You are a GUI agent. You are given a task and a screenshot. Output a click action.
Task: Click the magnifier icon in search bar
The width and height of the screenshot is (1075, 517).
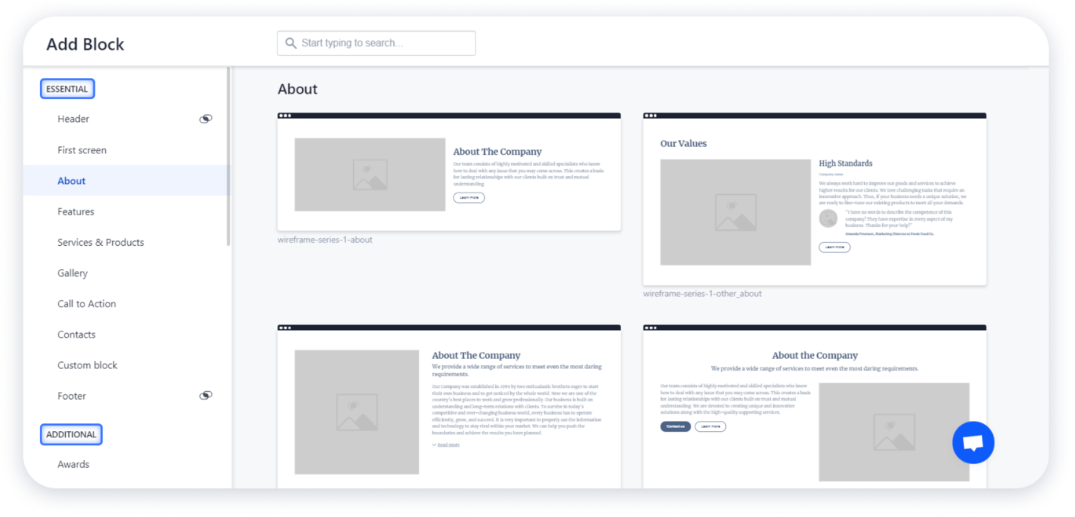291,43
